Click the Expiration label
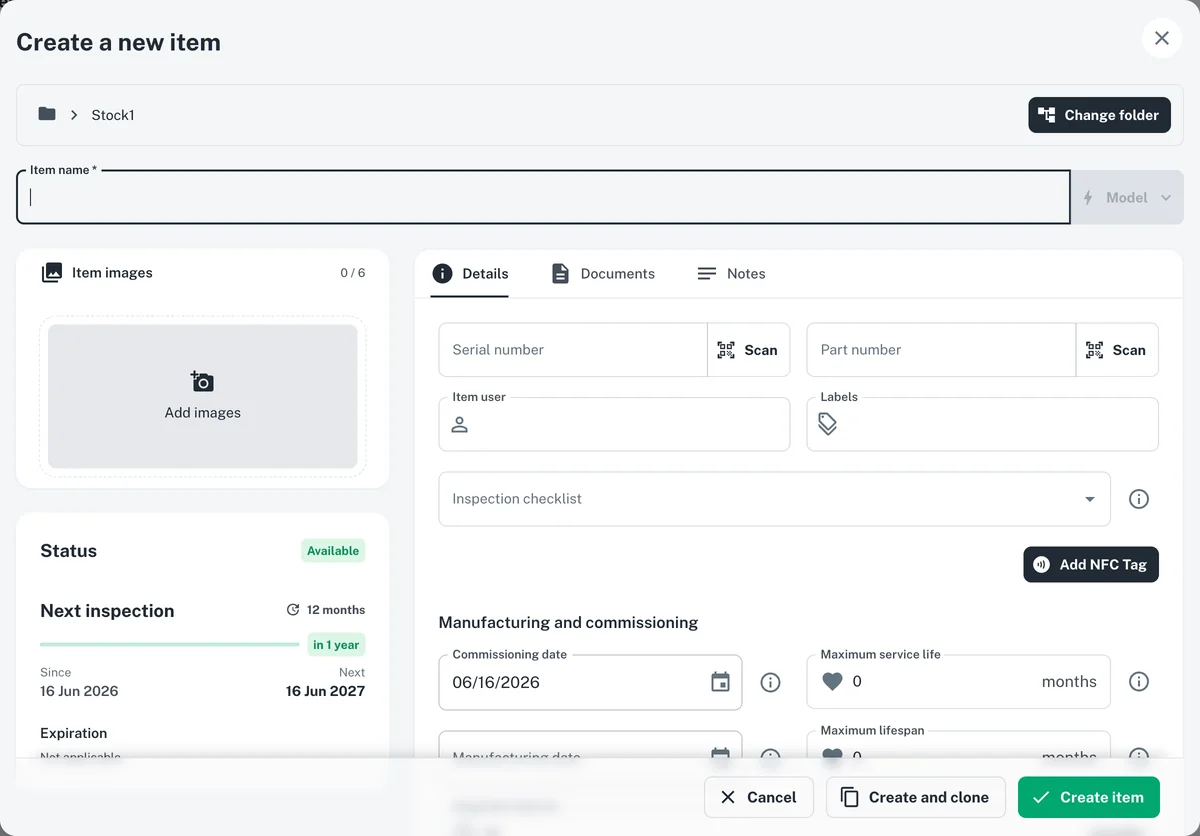The height and width of the screenshot is (836, 1200). [x=73, y=733]
